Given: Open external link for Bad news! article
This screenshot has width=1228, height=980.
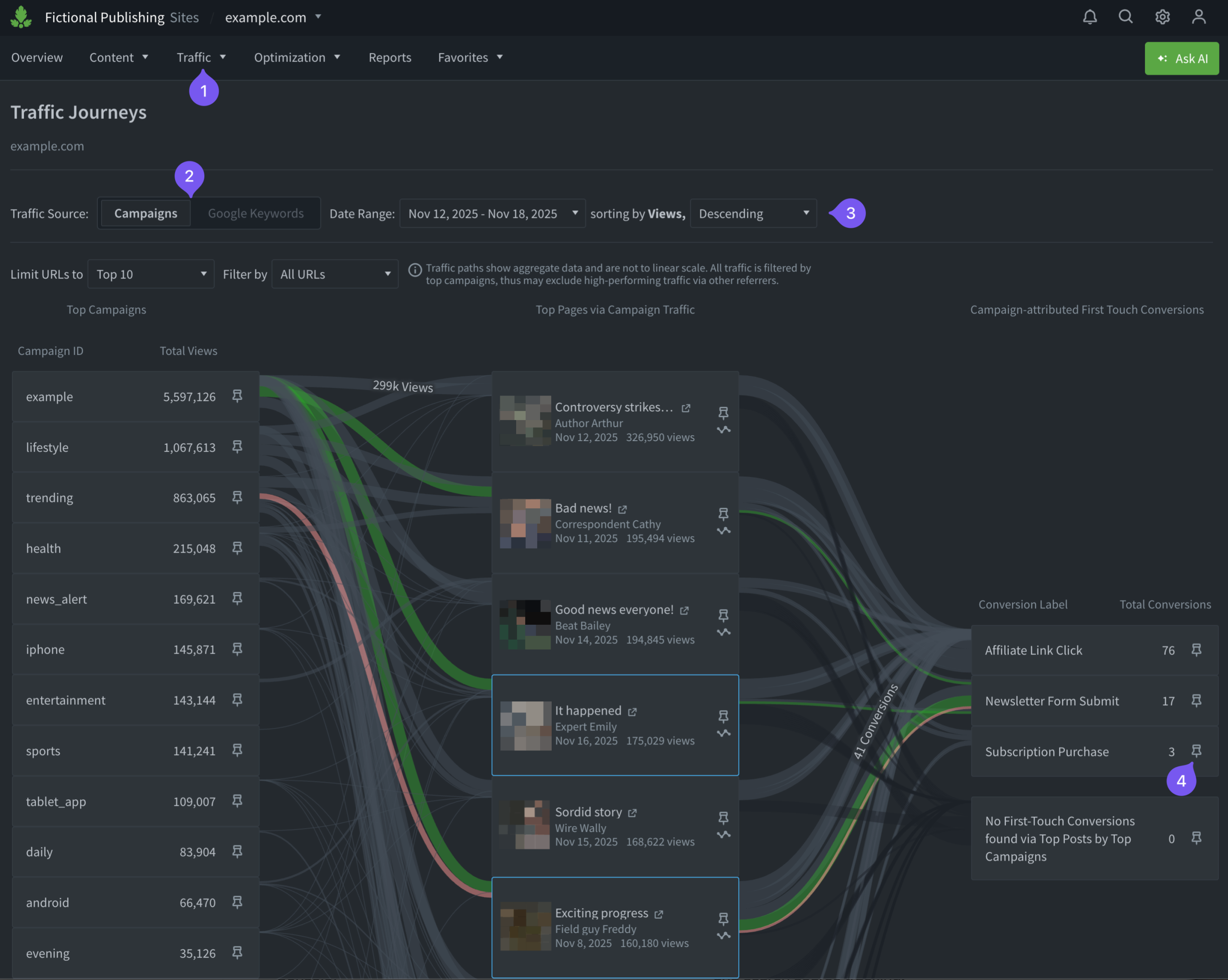Looking at the screenshot, I should (x=622, y=509).
